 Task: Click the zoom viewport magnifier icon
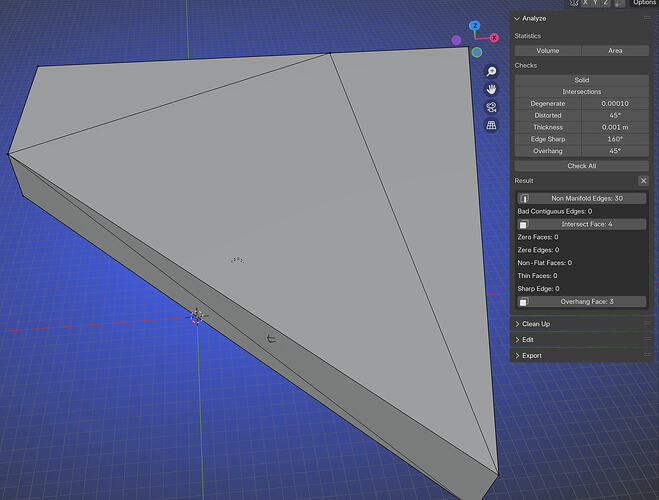(x=491, y=71)
